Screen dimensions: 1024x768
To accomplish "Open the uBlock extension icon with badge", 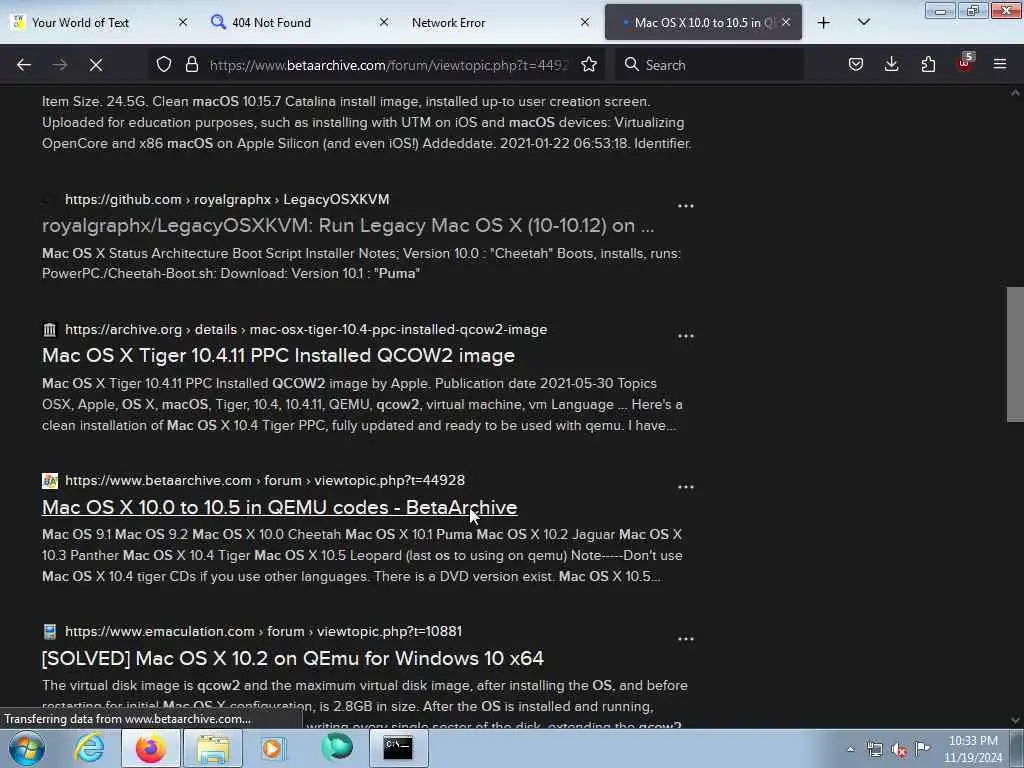I will 965,63.
